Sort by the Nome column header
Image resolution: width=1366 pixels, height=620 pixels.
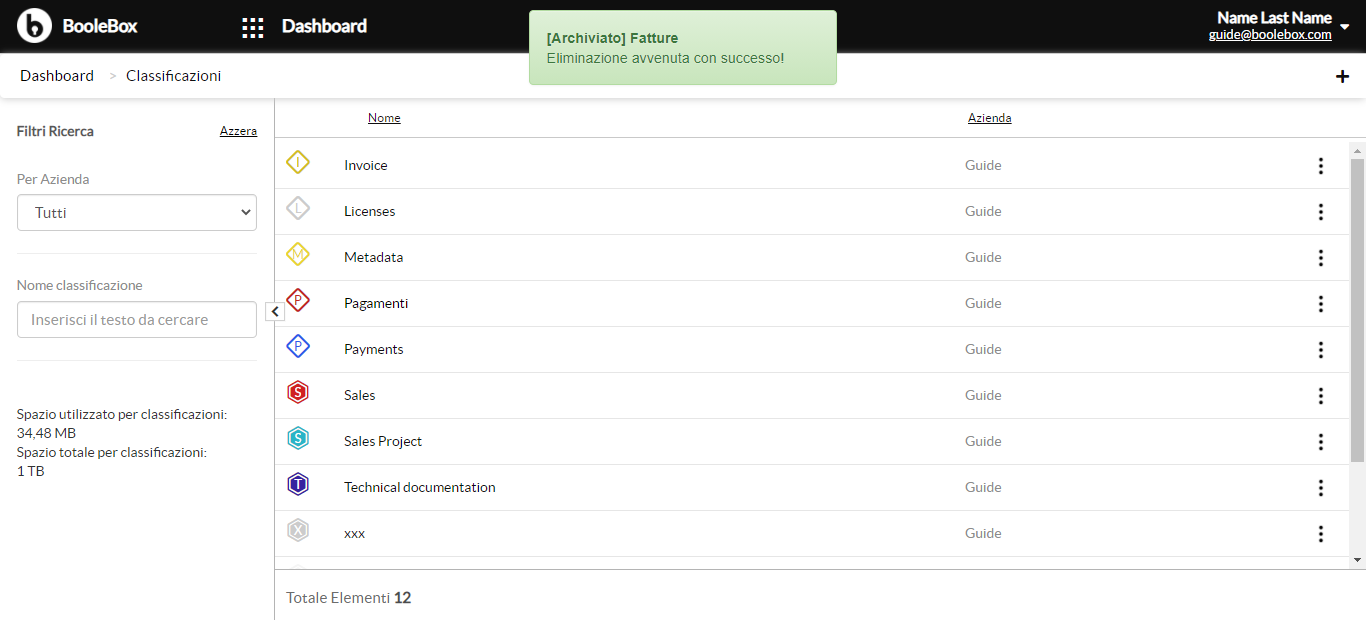(x=384, y=118)
